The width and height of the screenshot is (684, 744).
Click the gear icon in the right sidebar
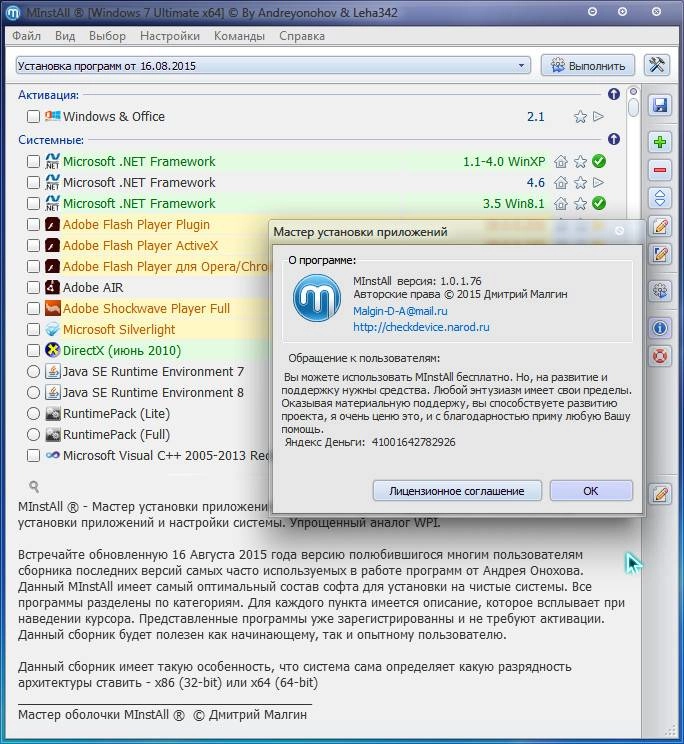coord(660,291)
